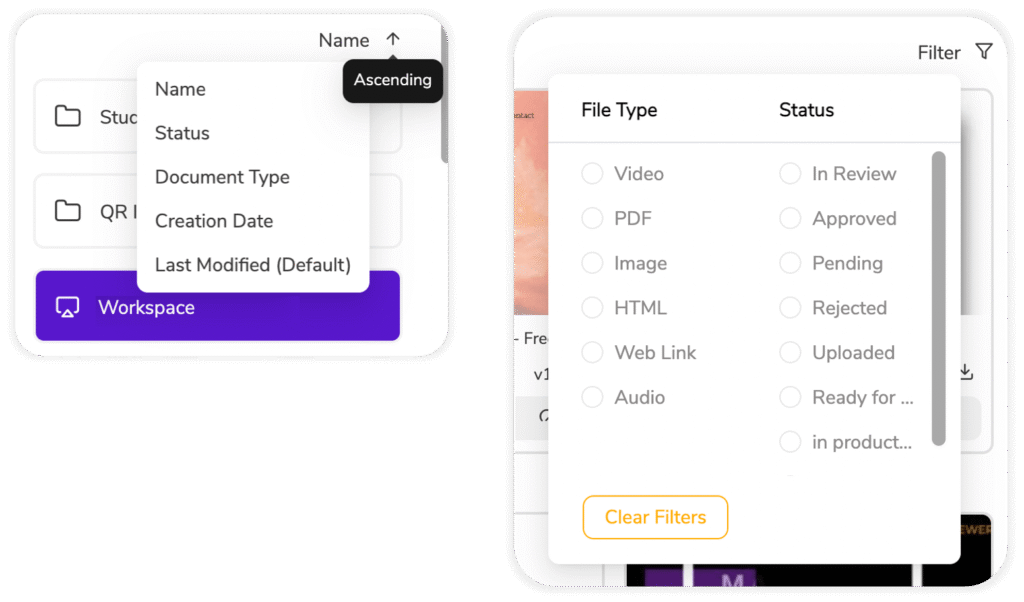Select the Video file type radio
Viewport: 1024px width, 602px height.
(593, 174)
